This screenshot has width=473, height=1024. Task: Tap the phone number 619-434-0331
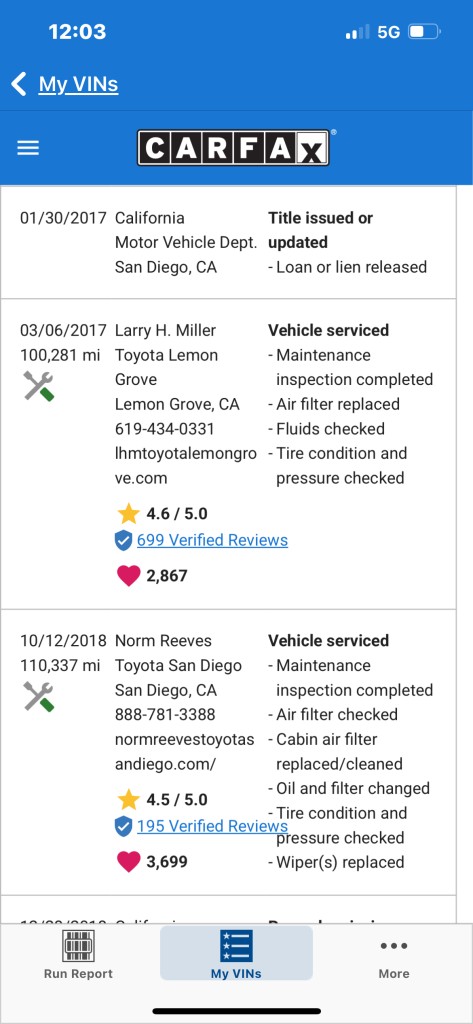165,429
